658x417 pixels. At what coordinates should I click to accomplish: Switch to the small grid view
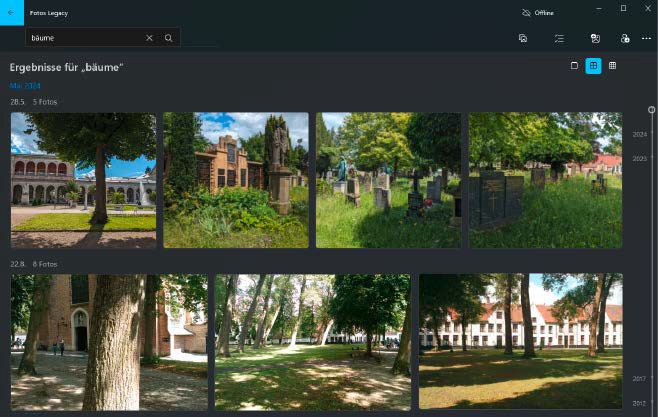tap(612, 65)
